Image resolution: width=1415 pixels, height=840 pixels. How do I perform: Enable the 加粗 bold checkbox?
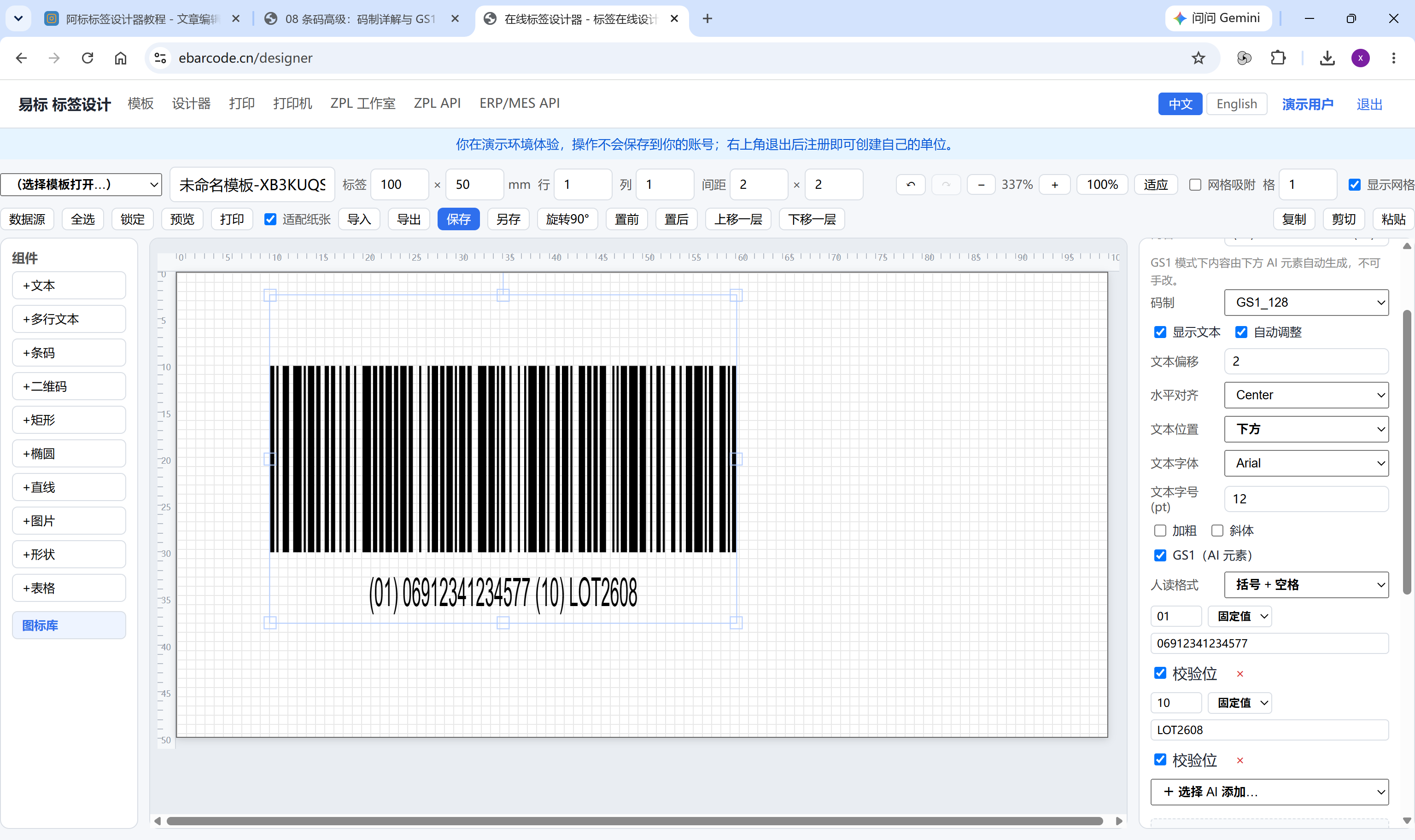click(1160, 531)
